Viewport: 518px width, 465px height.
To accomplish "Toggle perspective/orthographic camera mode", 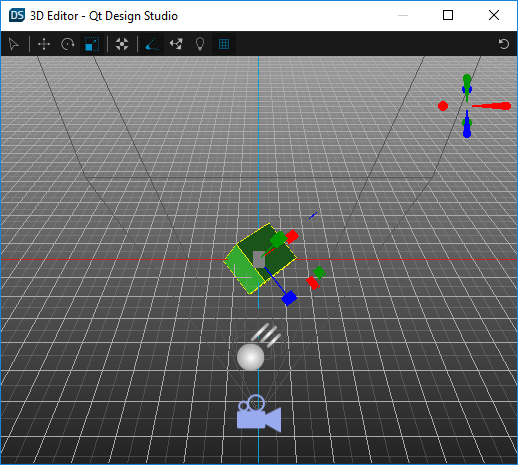I will [152, 44].
